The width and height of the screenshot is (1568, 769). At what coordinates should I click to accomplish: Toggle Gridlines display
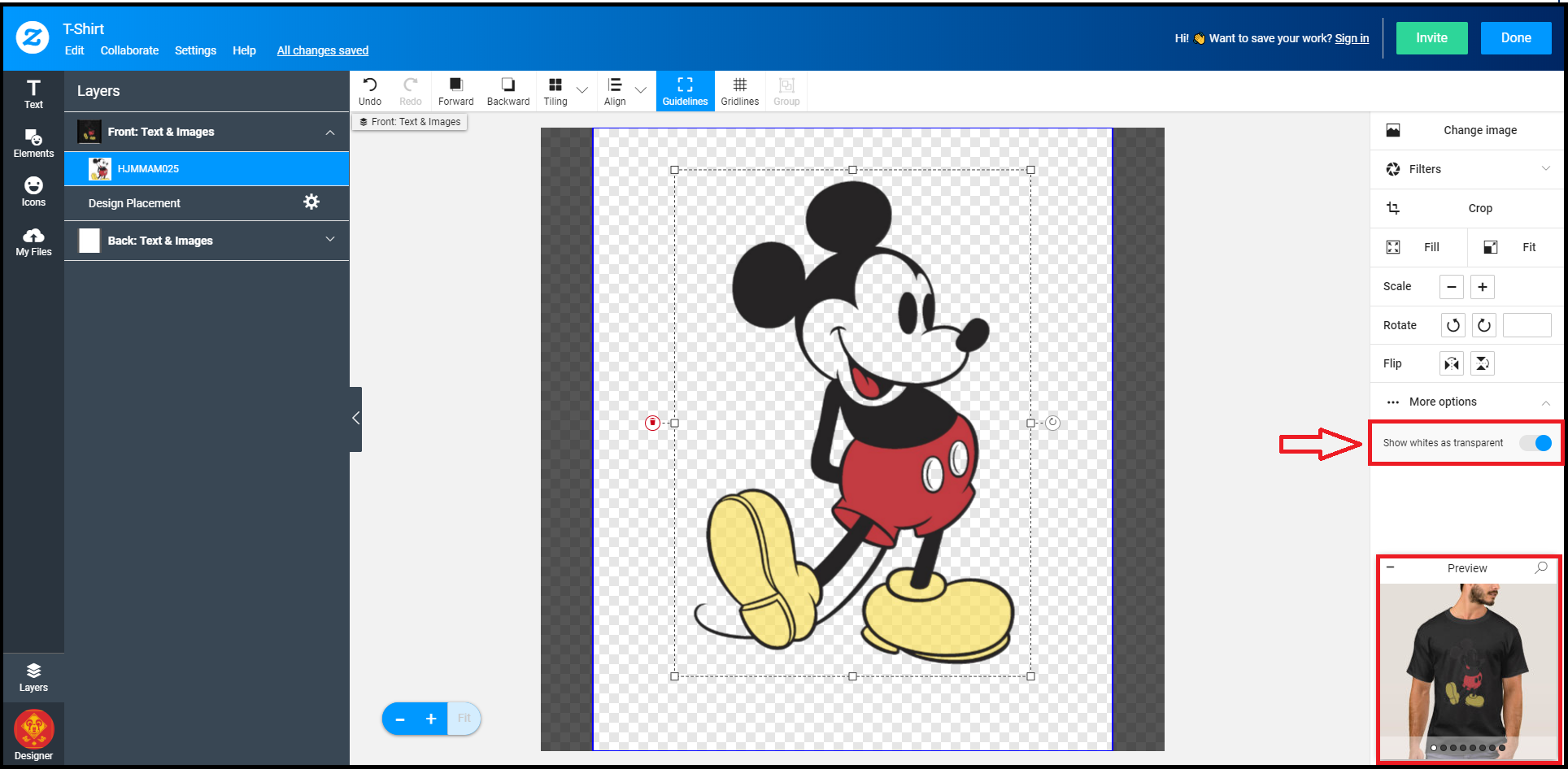(739, 91)
